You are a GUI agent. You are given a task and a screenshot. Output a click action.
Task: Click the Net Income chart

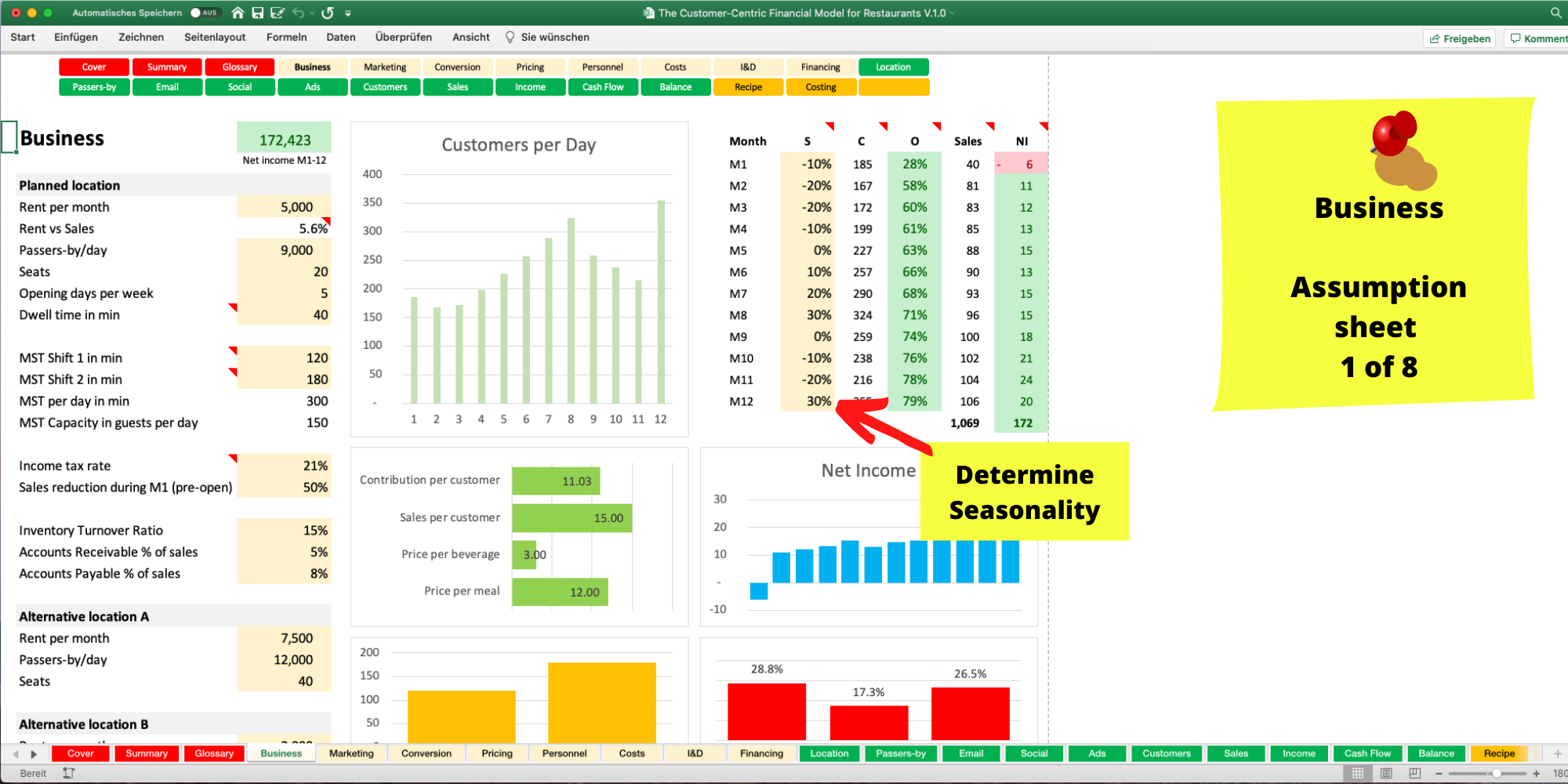[869, 538]
